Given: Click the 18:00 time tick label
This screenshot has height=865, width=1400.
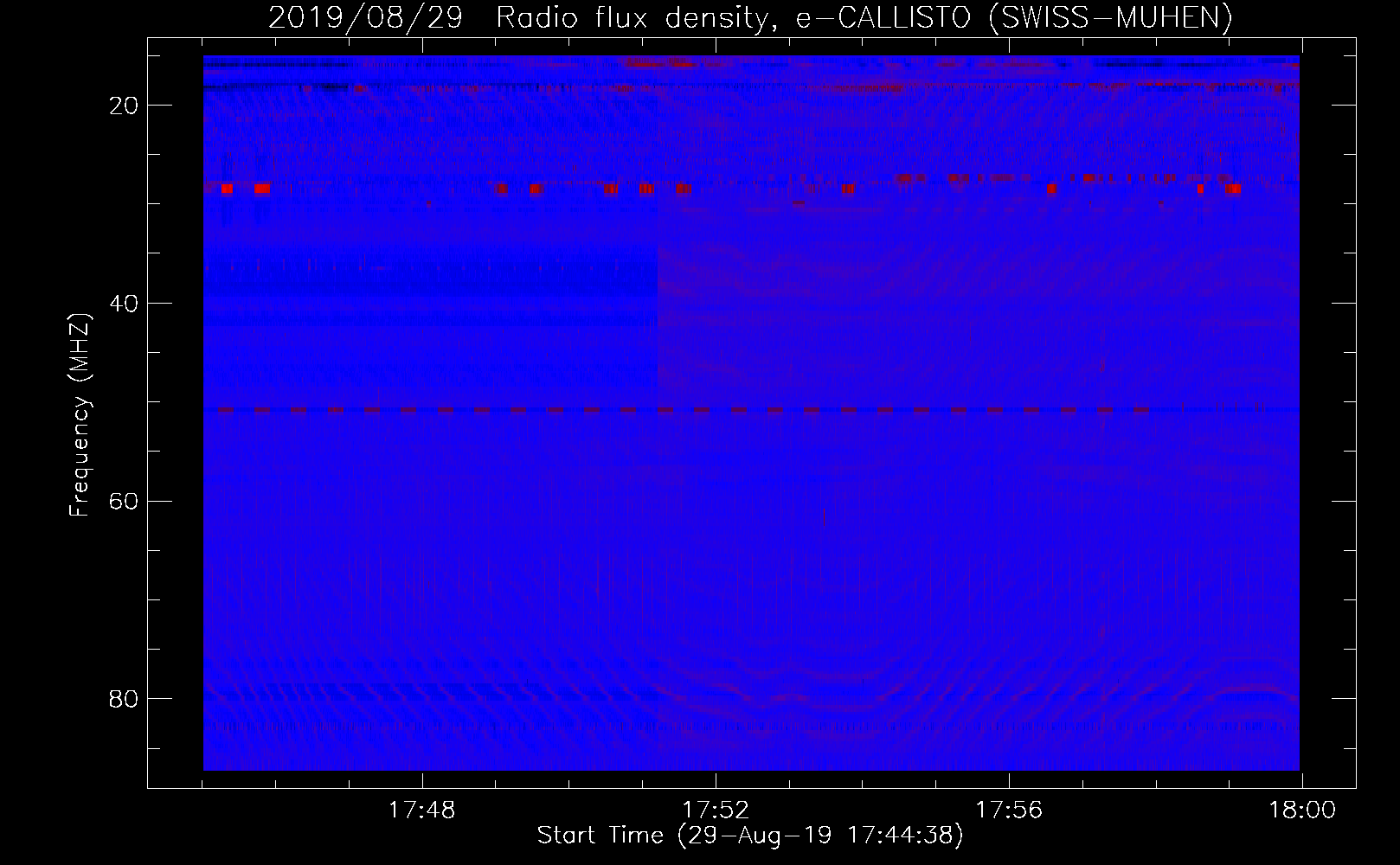Looking at the screenshot, I should [1303, 811].
